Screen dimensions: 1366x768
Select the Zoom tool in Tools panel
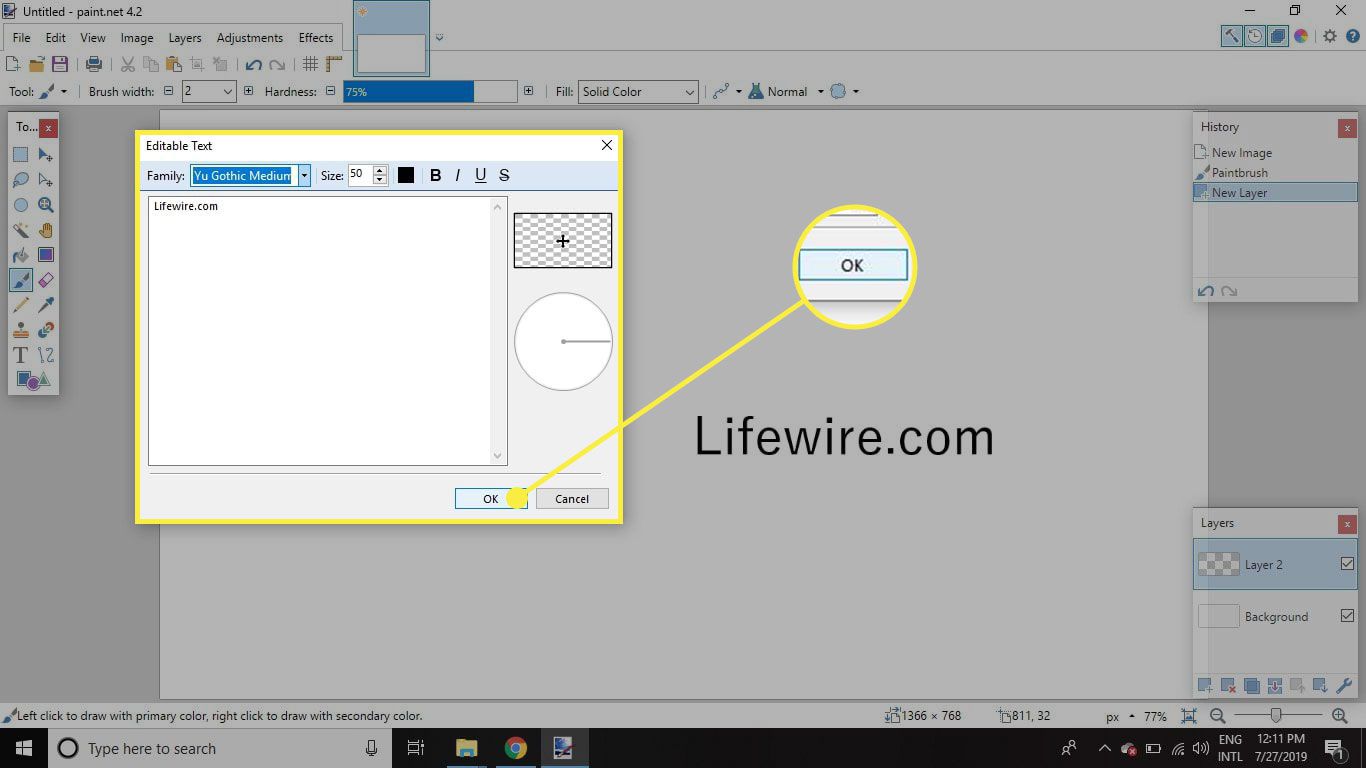click(46, 205)
